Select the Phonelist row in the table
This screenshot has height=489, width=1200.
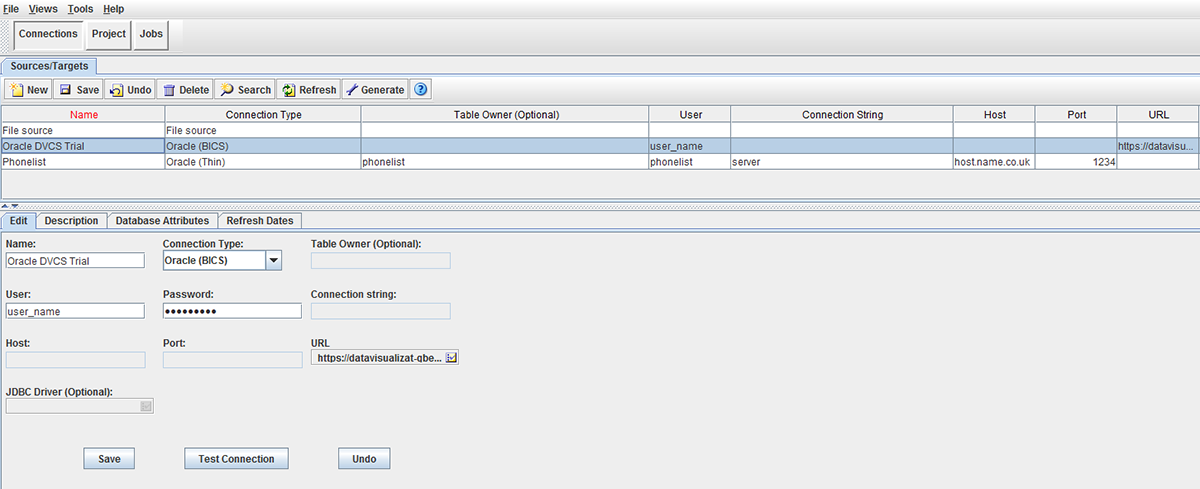[x=599, y=162]
